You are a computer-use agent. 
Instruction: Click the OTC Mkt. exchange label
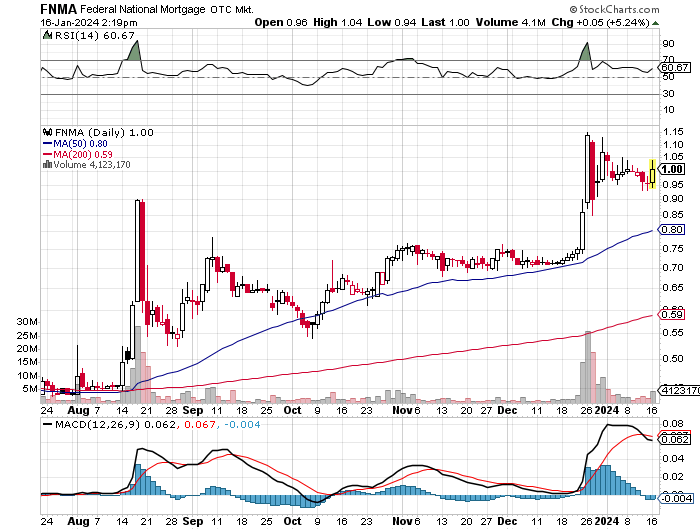[232, 9]
